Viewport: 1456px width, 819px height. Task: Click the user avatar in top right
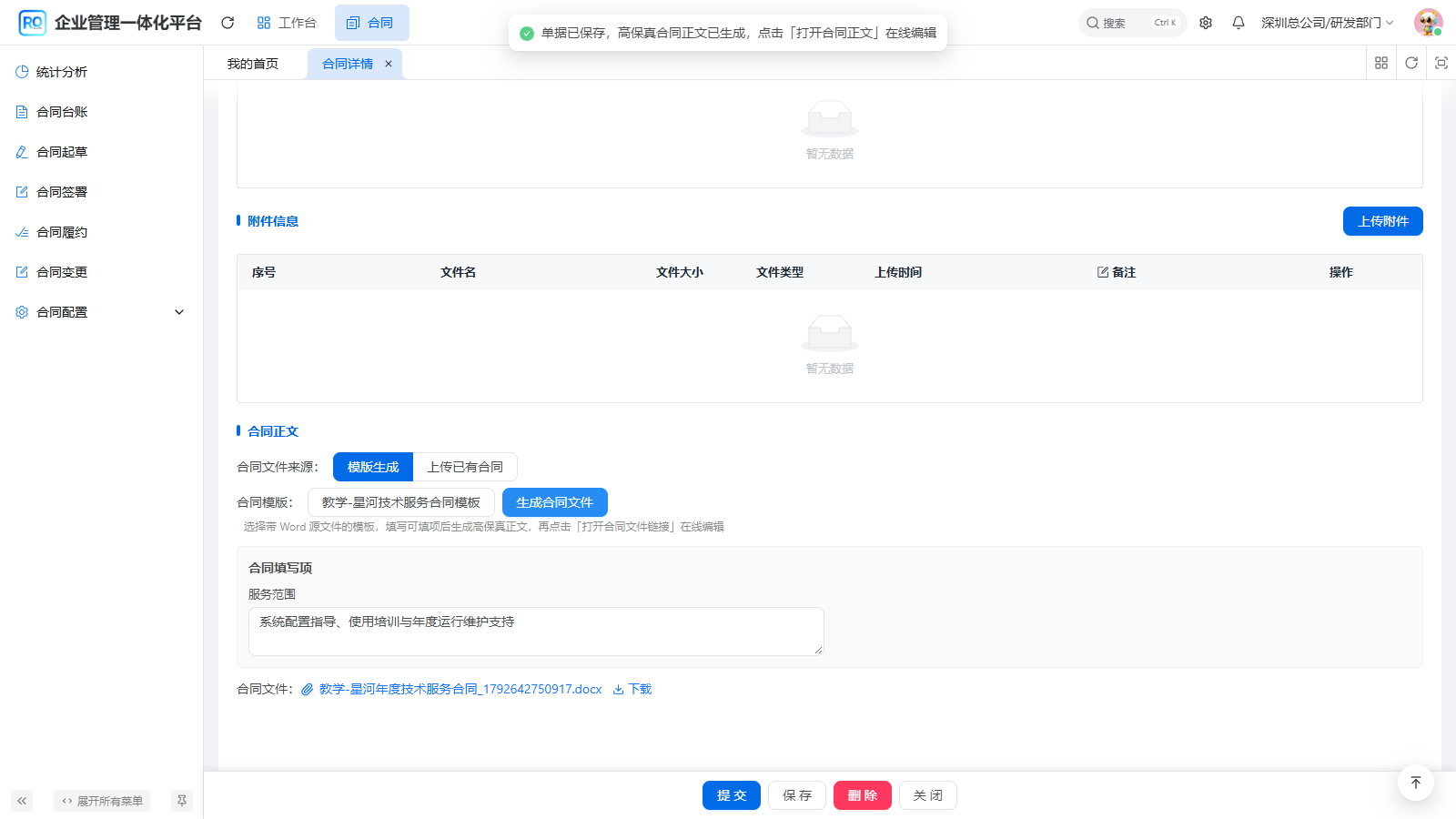[x=1429, y=23]
